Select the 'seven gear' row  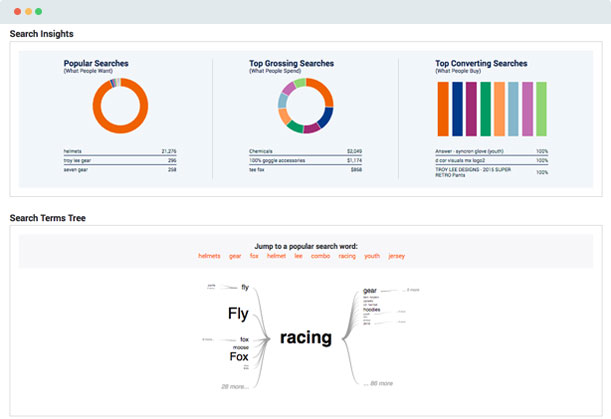click(x=120, y=170)
